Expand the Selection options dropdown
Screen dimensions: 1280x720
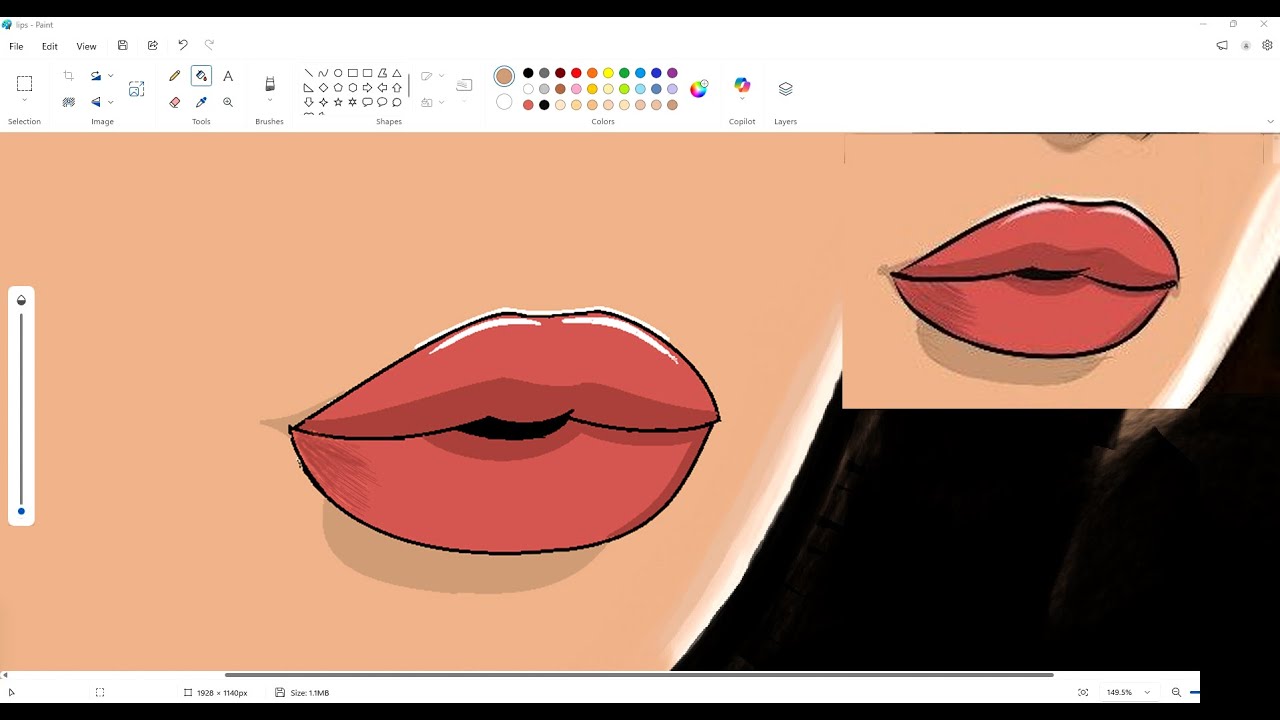tap(24, 101)
